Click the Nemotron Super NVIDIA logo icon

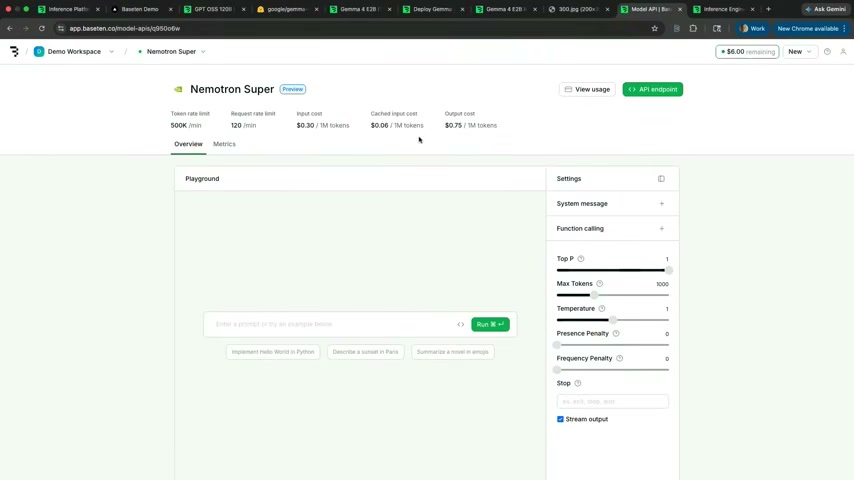point(178,89)
